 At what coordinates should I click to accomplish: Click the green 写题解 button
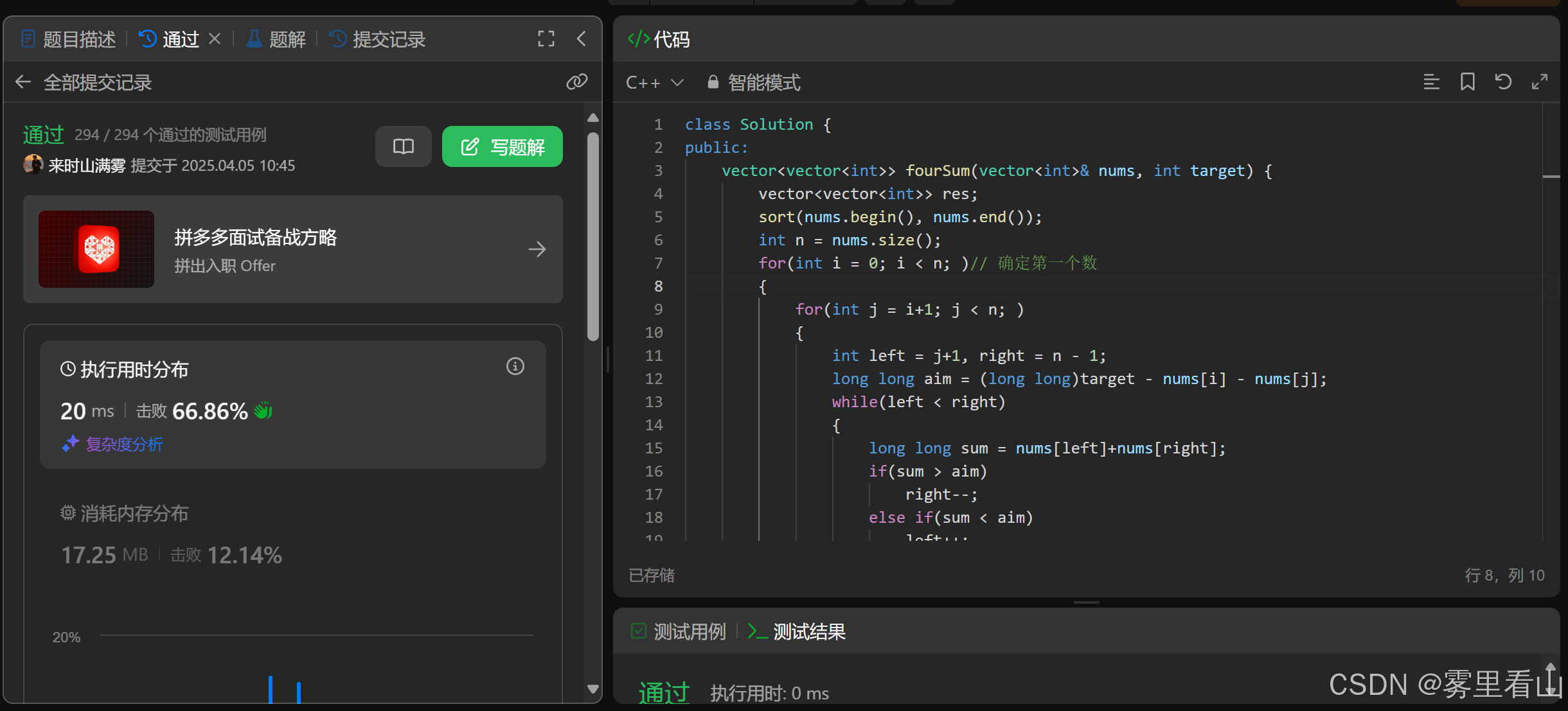click(502, 147)
